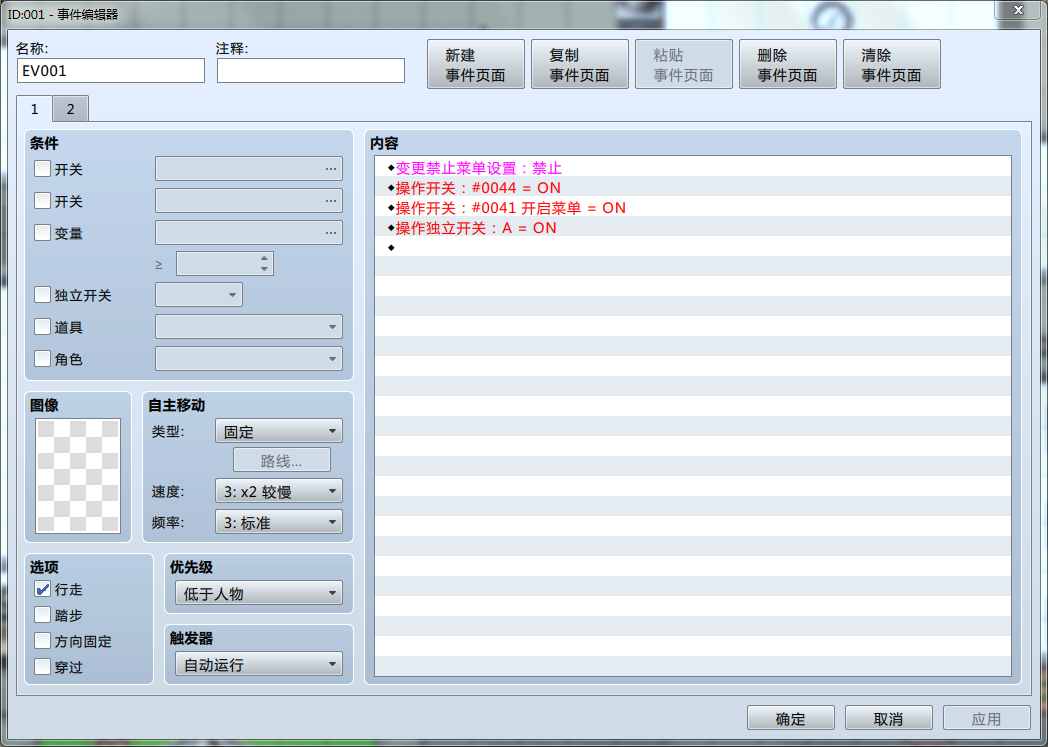1048x747 pixels.
Task: Enable the 角色 condition checkbox
Action: pos(42,359)
